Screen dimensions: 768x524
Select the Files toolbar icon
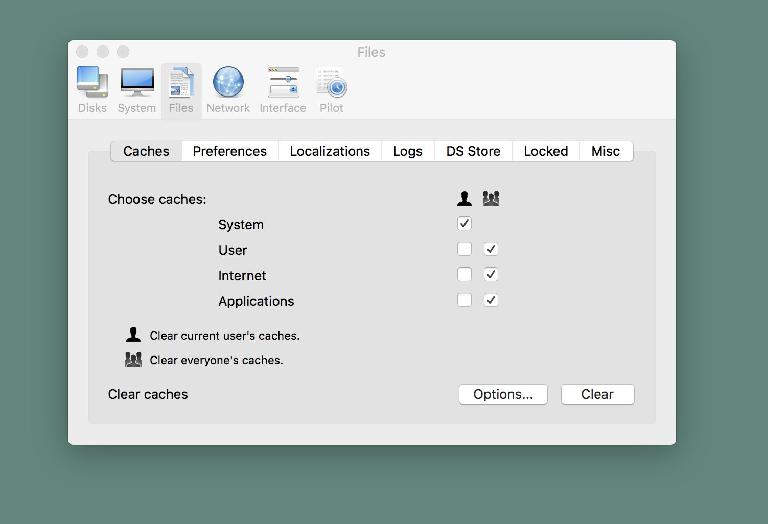[181, 90]
